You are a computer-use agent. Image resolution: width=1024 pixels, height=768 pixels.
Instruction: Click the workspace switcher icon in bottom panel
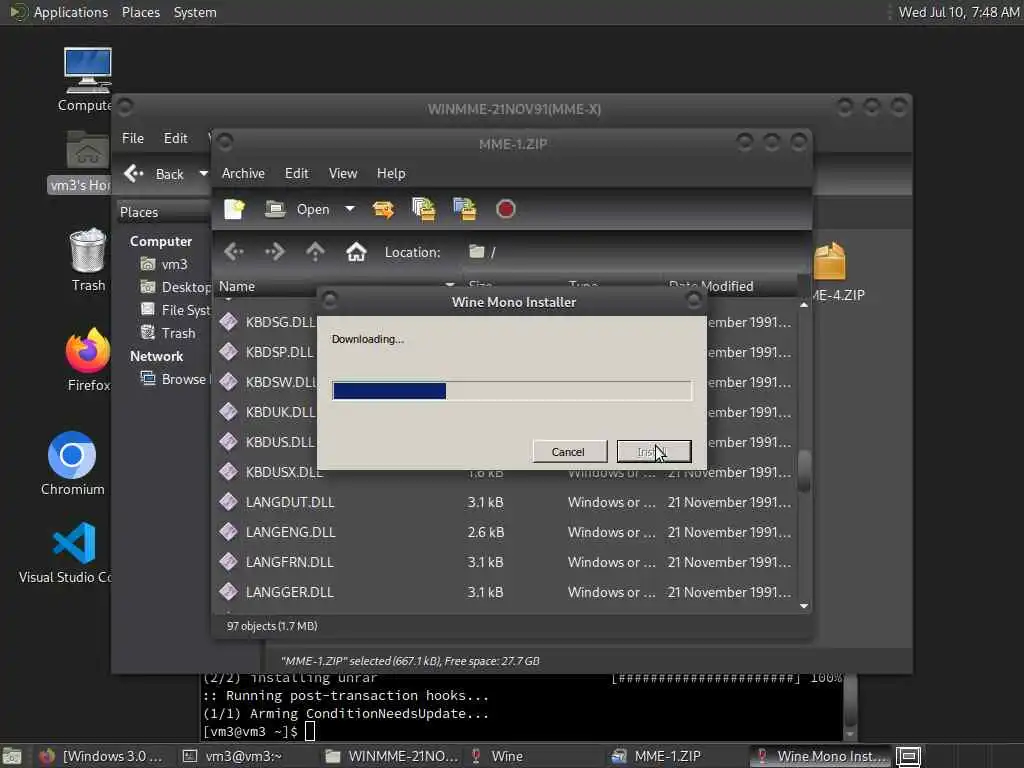point(908,756)
